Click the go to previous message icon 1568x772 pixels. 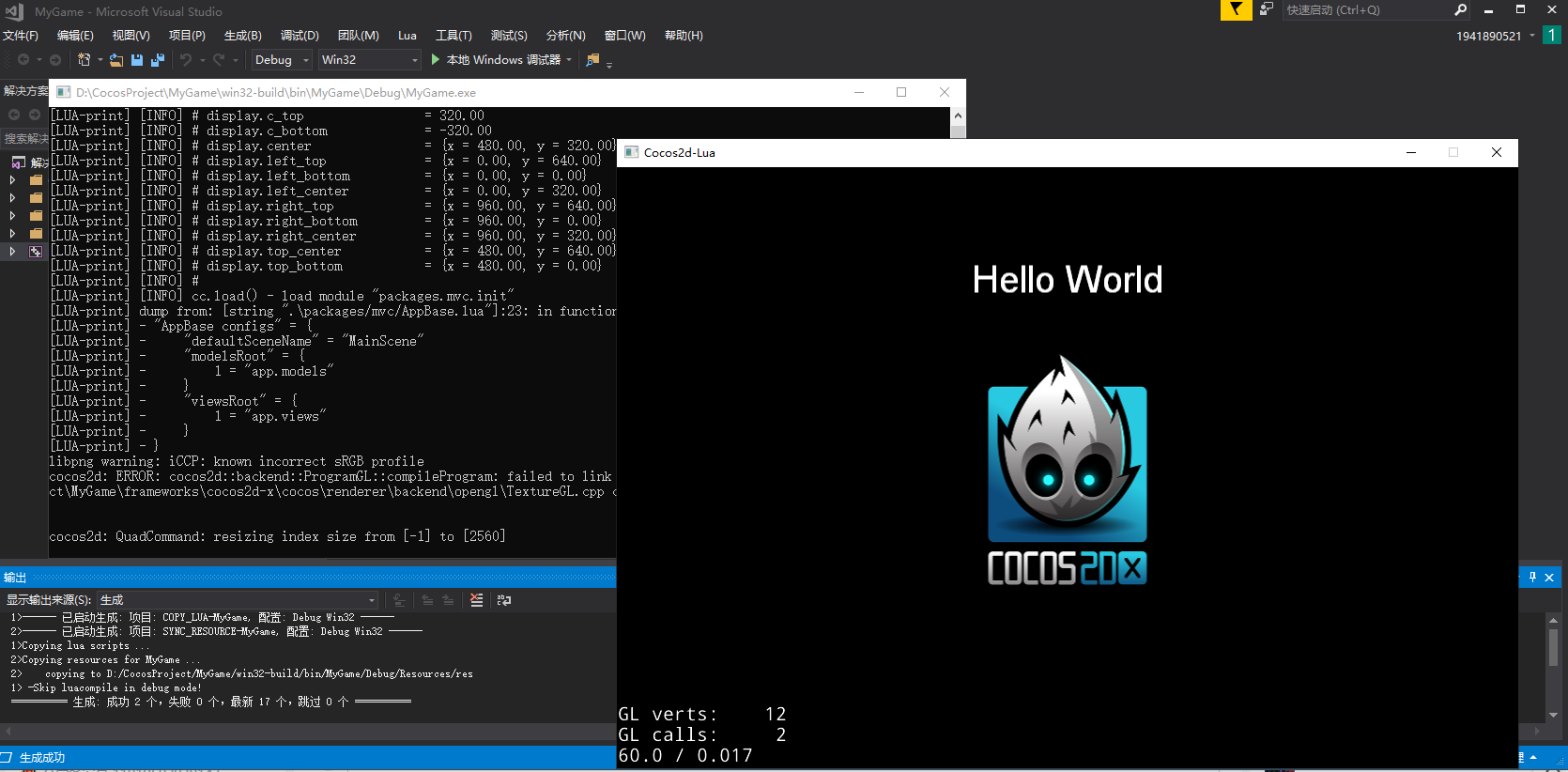coord(427,600)
